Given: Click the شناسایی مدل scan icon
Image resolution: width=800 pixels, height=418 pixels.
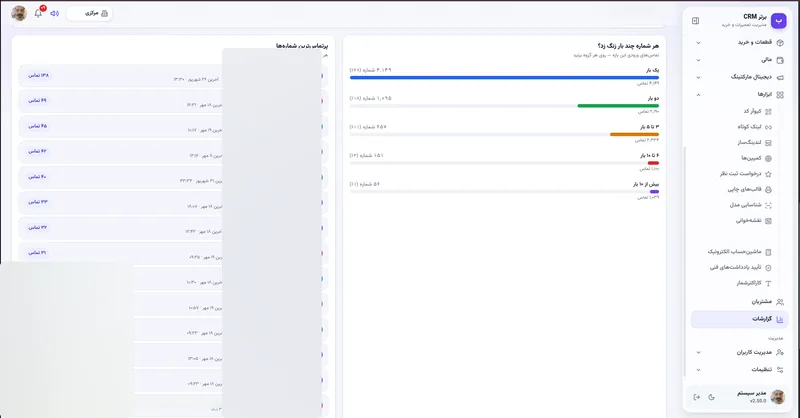Looking at the screenshot, I should click(x=768, y=205).
